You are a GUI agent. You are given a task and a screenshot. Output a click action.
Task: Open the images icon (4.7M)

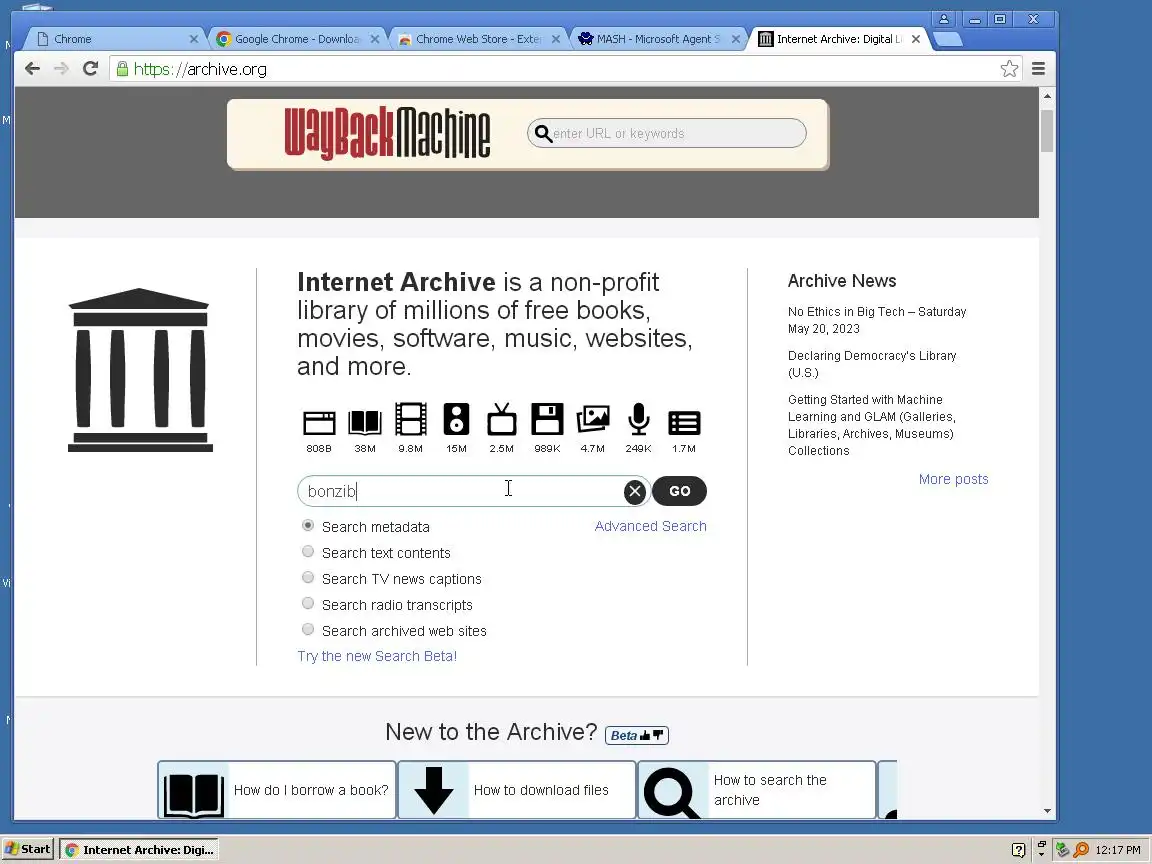[593, 419]
